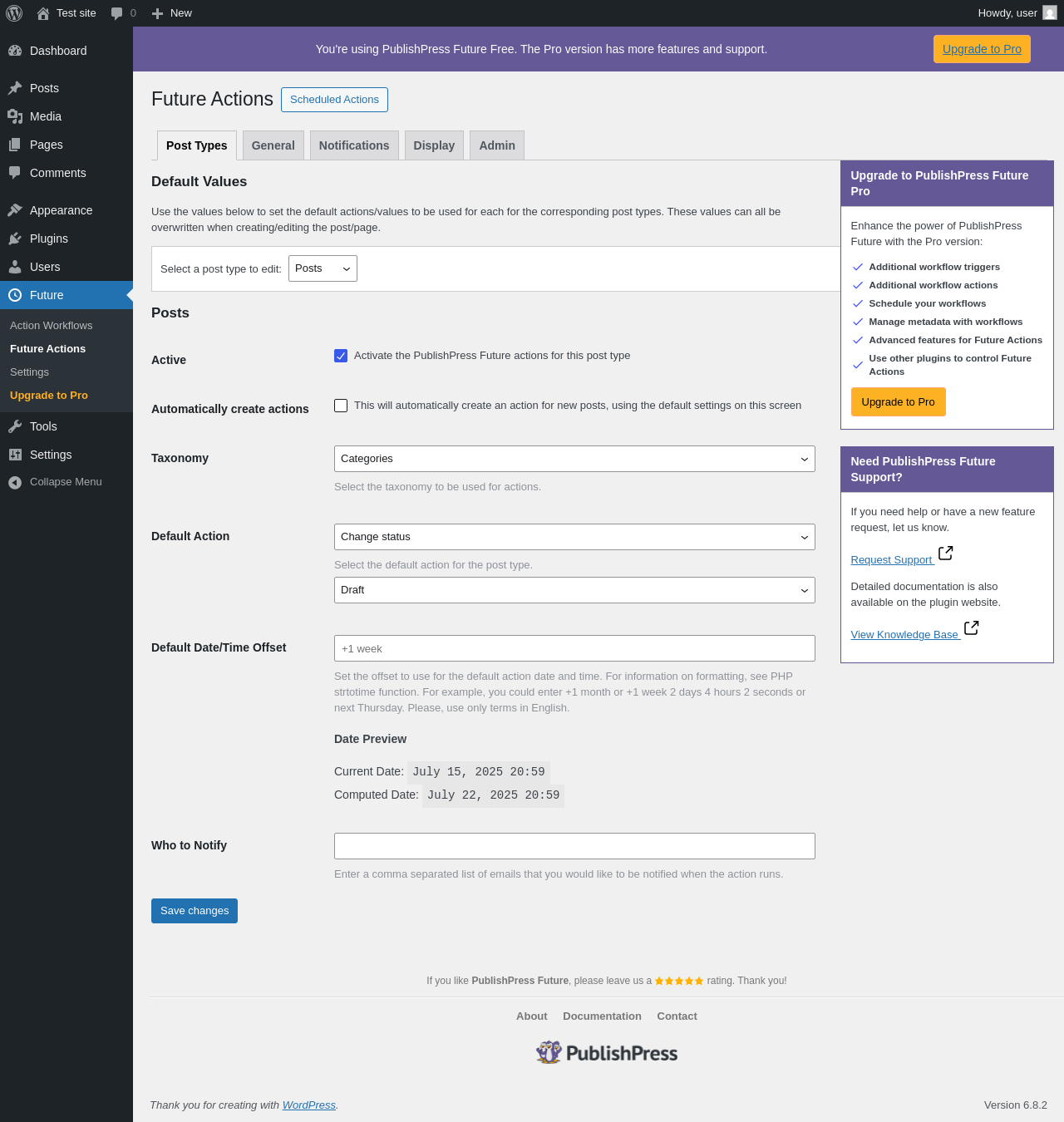Click the About footer link
This screenshot has width=1064, height=1122.
[532, 1016]
